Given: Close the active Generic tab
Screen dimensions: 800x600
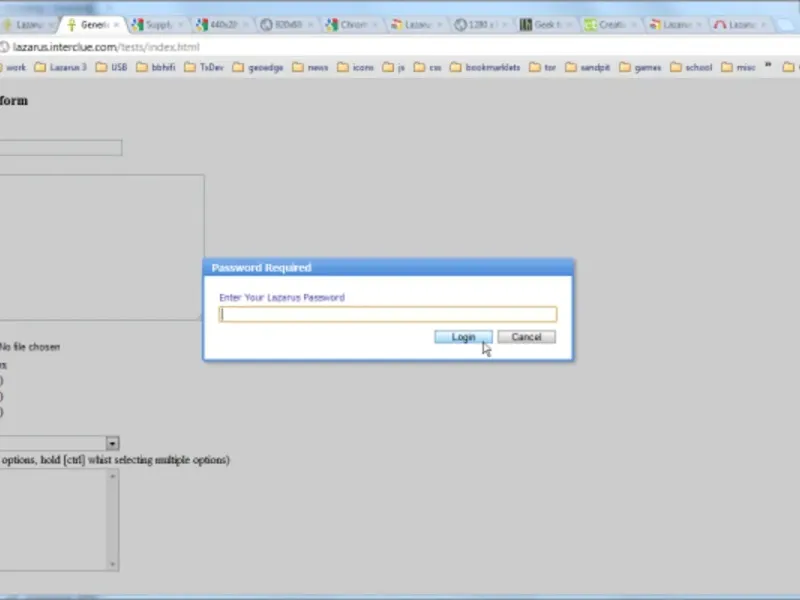Looking at the screenshot, I should 116,24.
